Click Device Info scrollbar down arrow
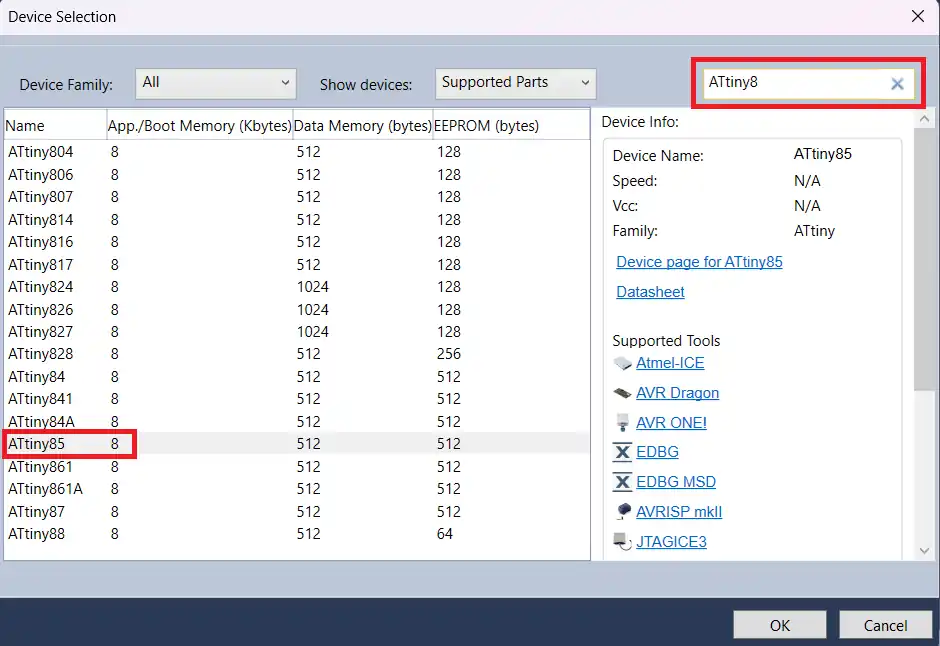Image resolution: width=940 pixels, height=646 pixels. click(x=924, y=551)
